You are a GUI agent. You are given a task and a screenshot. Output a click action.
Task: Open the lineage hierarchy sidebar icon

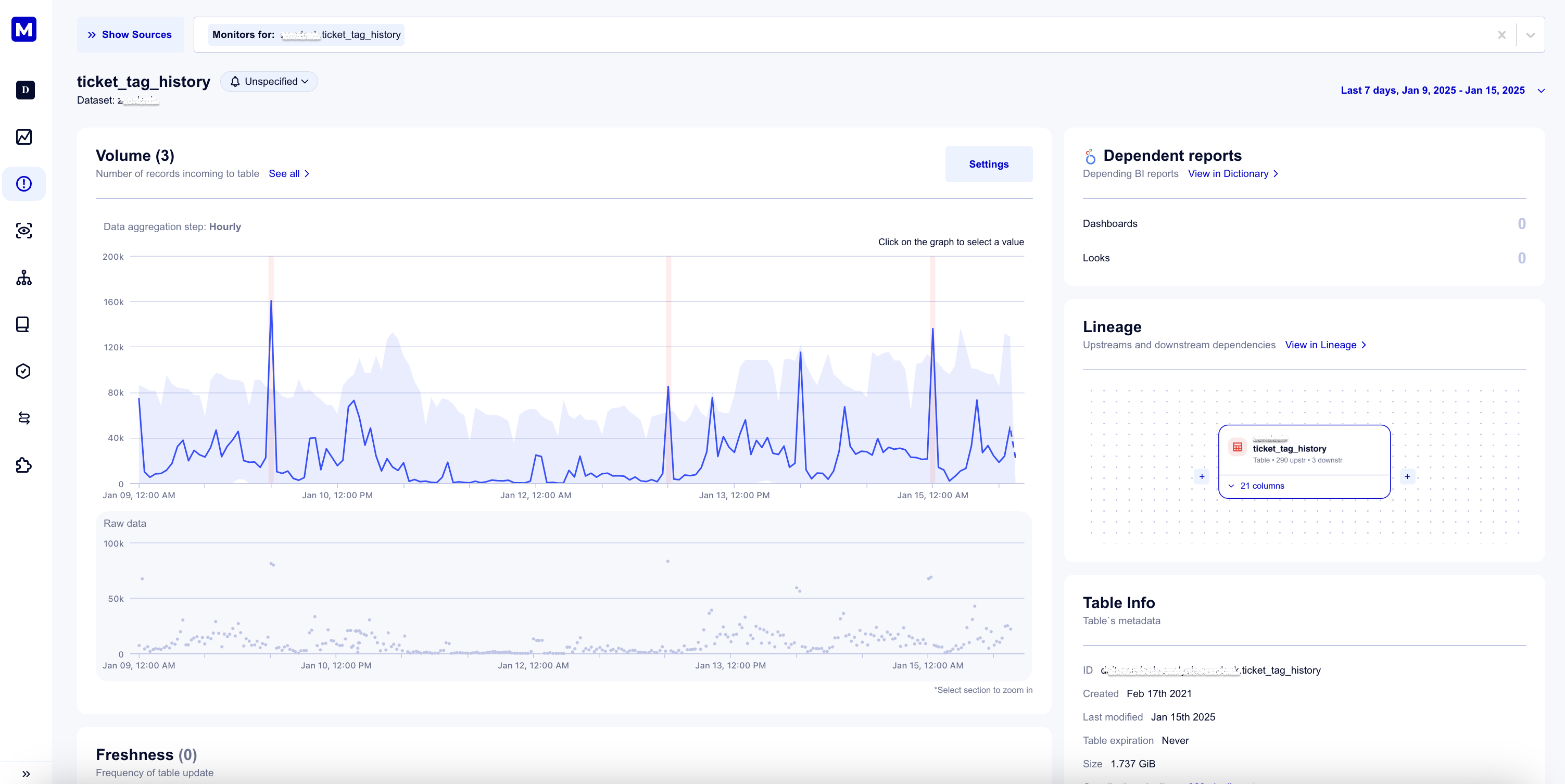(24, 277)
